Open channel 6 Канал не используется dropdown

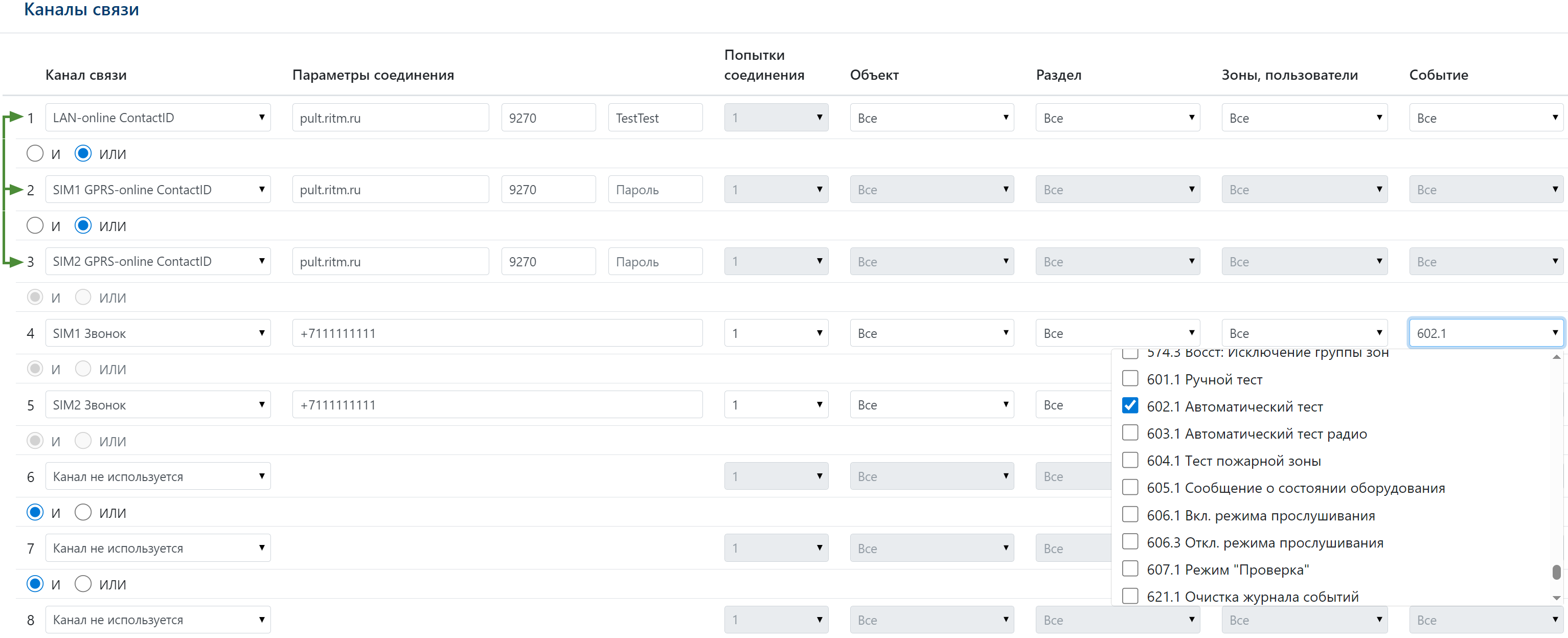(157, 476)
